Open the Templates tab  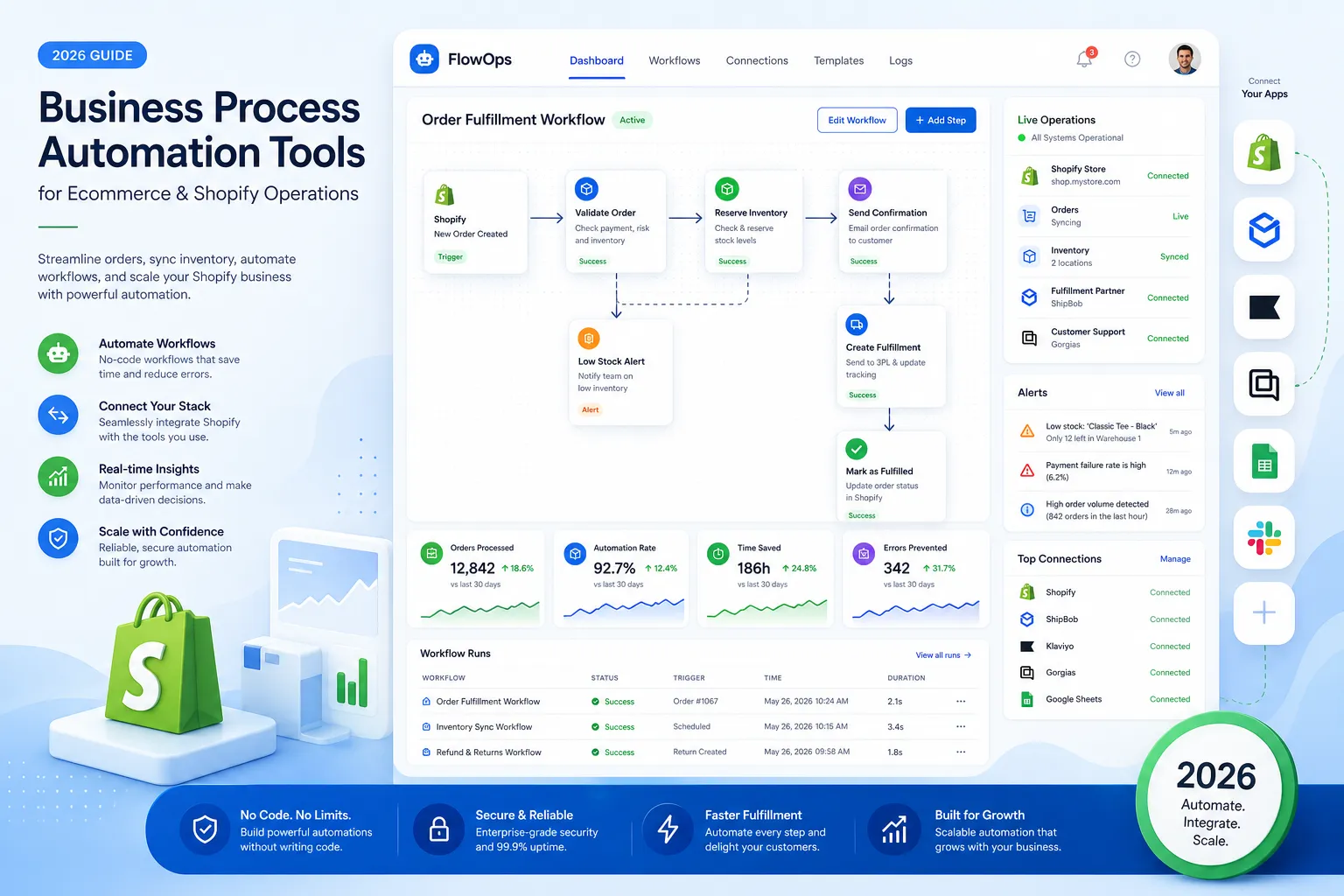click(x=838, y=60)
